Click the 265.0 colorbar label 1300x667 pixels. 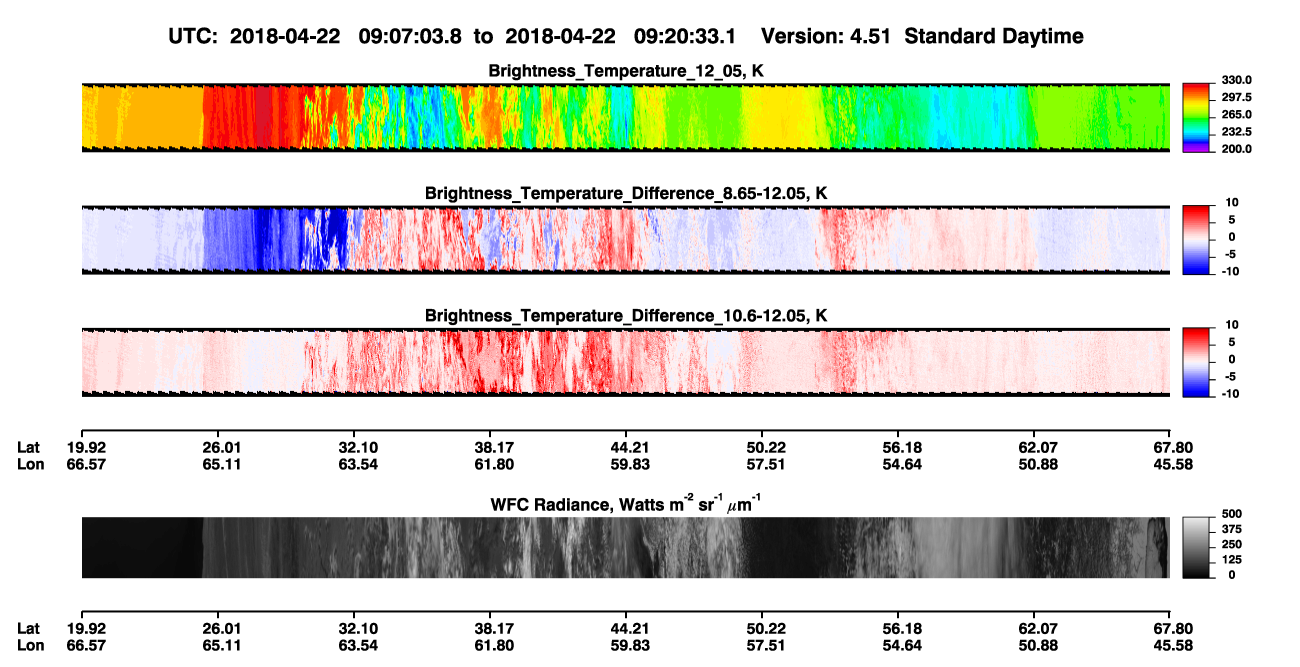tap(1236, 115)
